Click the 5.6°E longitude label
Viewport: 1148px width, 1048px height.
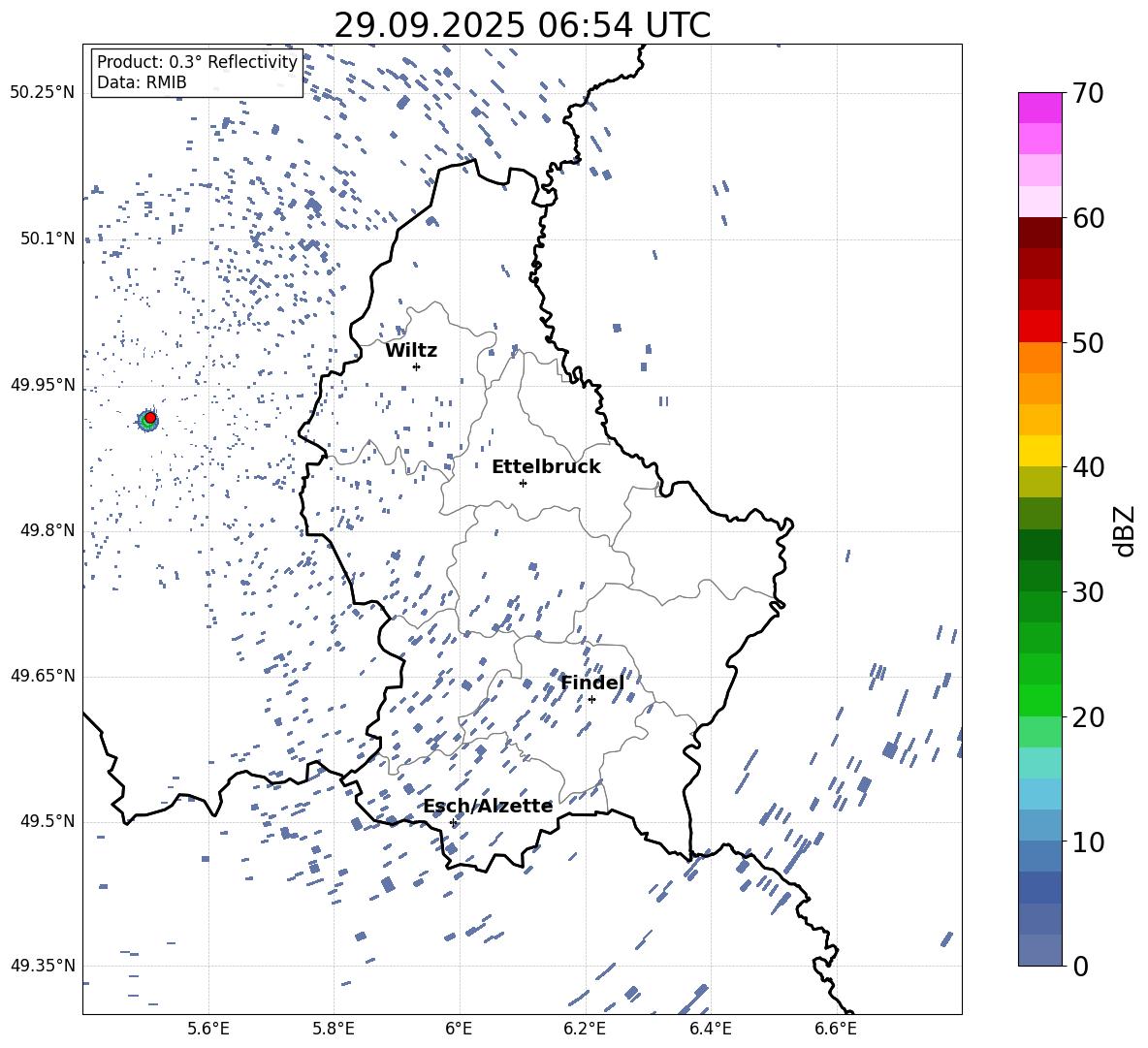pos(208,1029)
